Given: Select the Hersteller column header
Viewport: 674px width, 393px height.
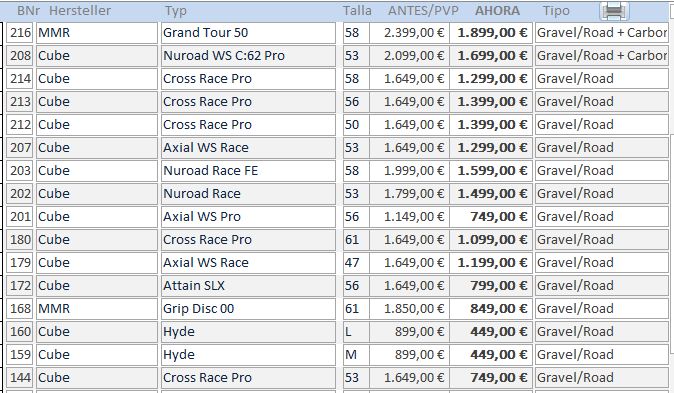Looking at the screenshot, I should (x=80, y=11).
